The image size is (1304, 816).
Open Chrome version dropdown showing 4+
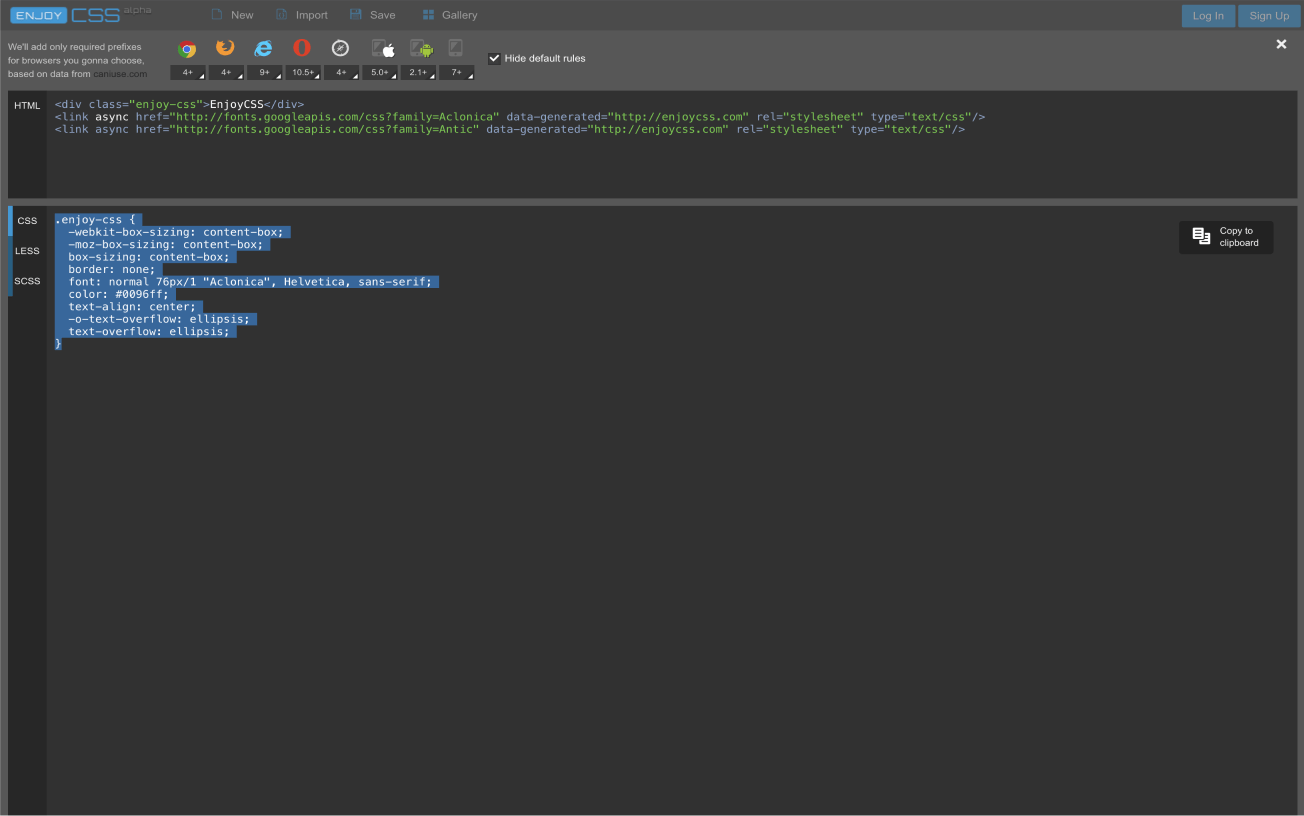pos(188,73)
